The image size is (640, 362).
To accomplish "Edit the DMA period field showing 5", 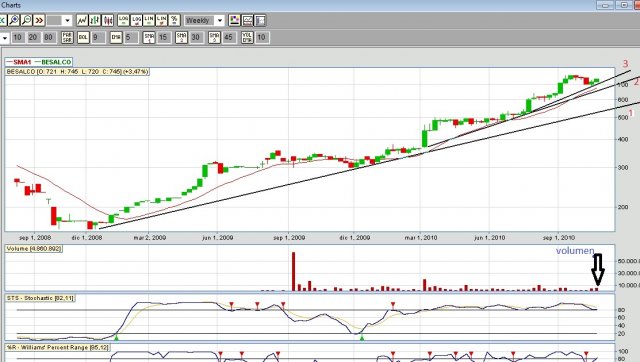I will click(131, 38).
